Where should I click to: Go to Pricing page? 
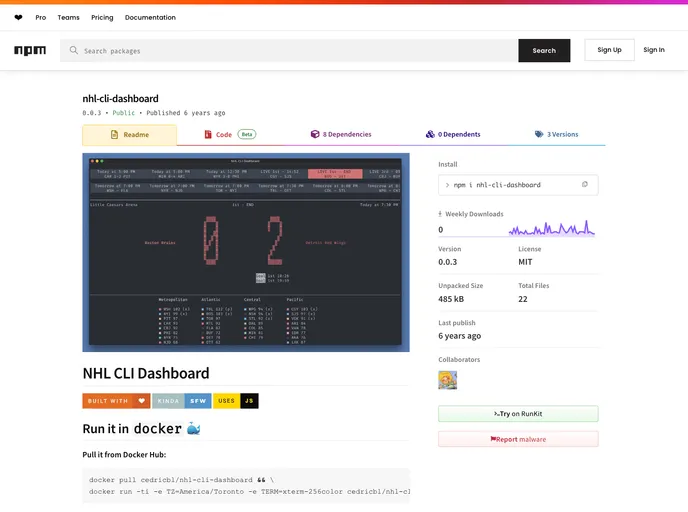click(x=102, y=18)
